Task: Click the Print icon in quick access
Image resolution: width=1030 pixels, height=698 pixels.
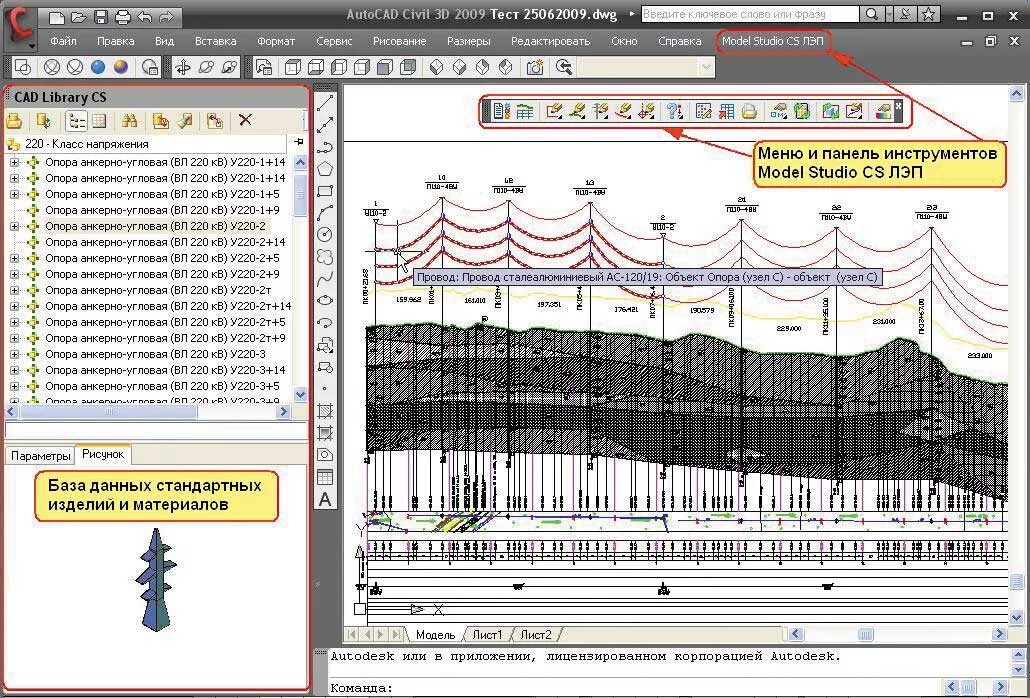Action: (123, 16)
